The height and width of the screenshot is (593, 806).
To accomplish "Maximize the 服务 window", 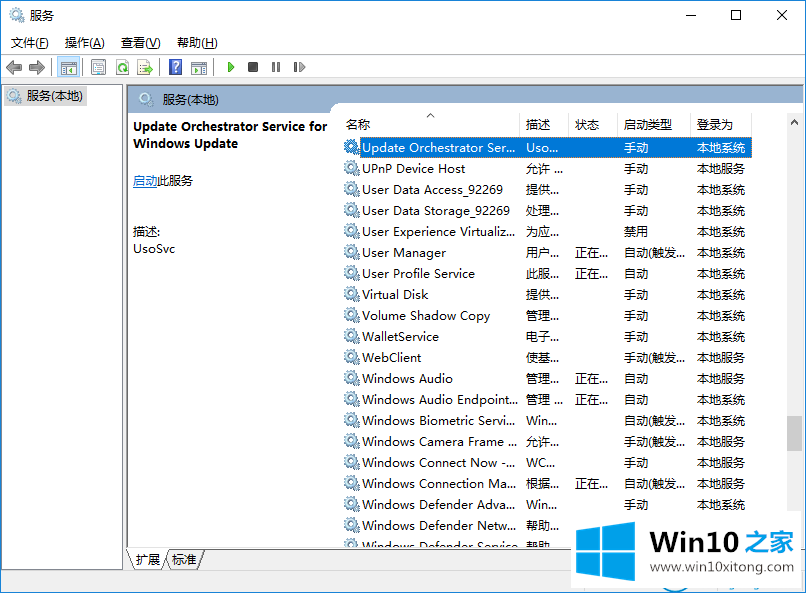I will [x=736, y=15].
